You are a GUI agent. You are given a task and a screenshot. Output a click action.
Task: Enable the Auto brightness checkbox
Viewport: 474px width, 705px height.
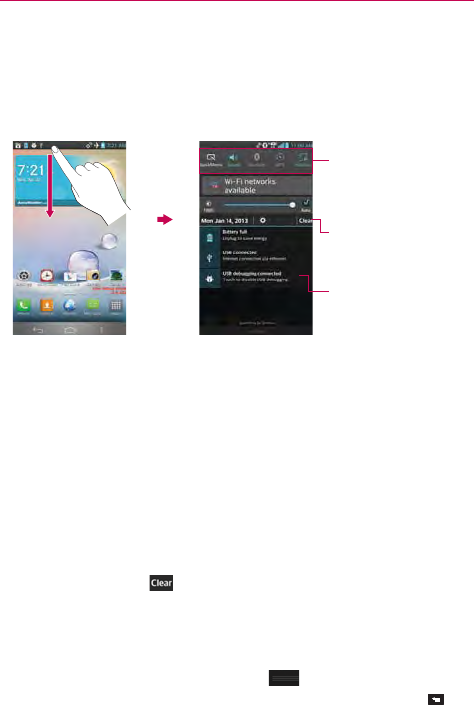(x=306, y=203)
